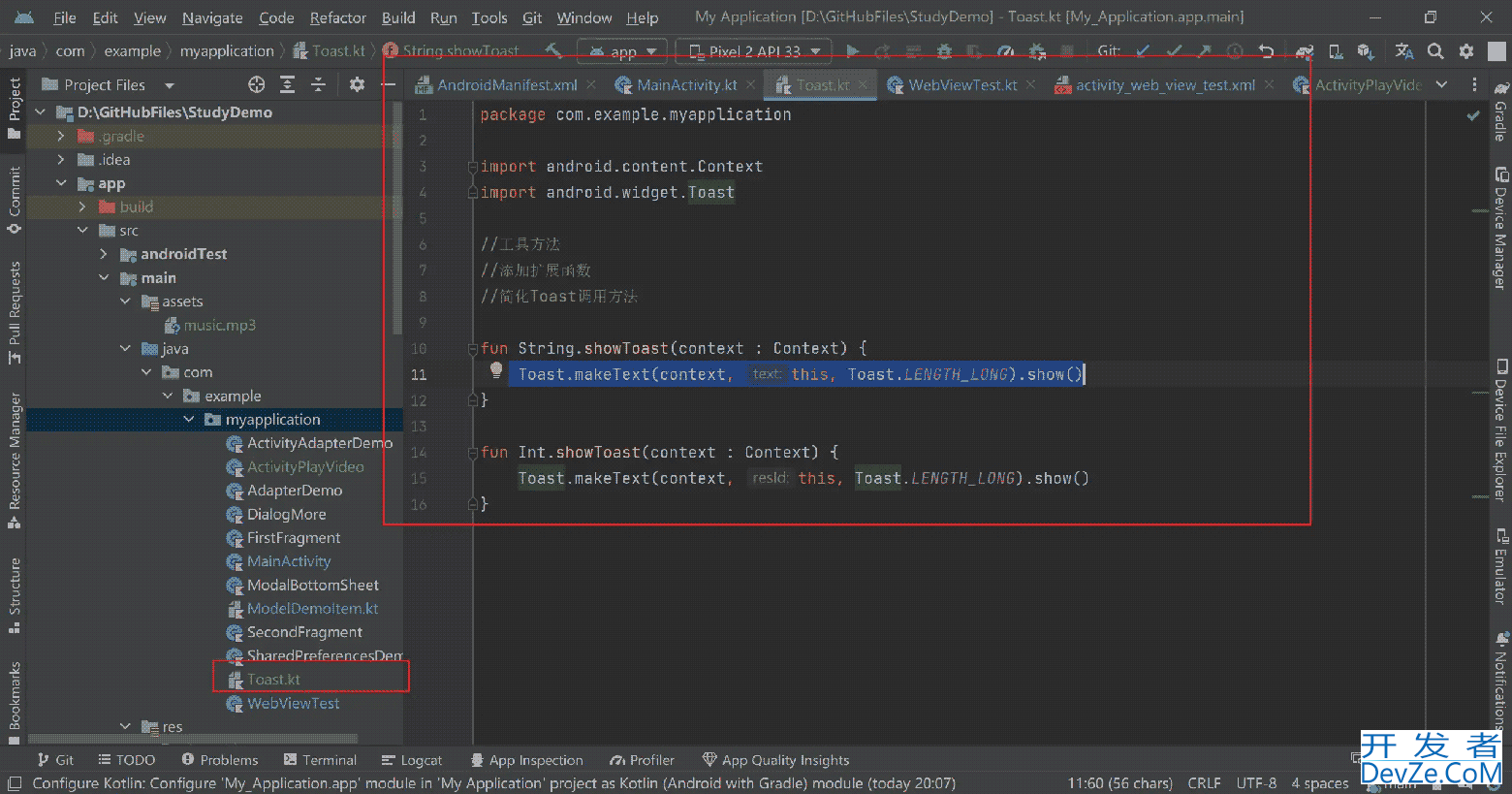The image size is (1512, 794).
Task: Toggle the Resource Manager tool window
Action: pos(14,460)
